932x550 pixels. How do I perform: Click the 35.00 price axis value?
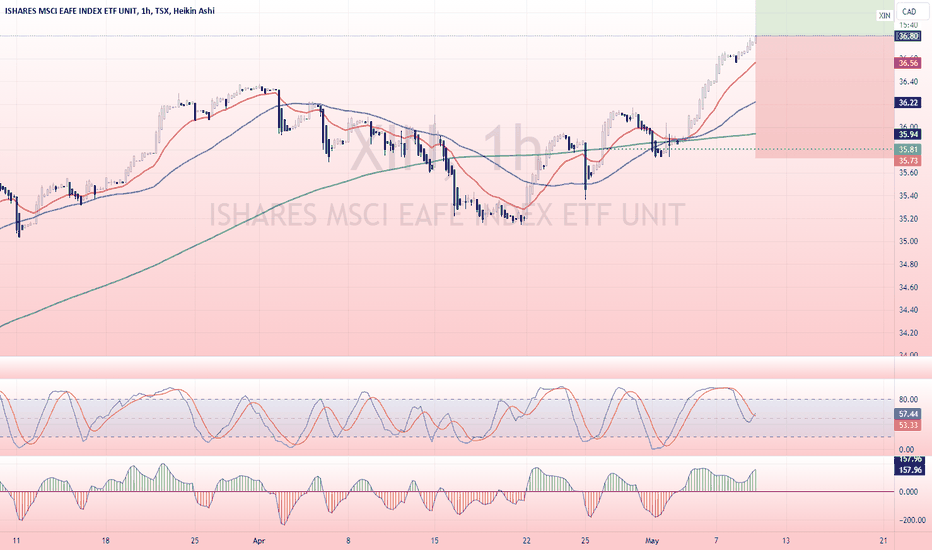908,241
